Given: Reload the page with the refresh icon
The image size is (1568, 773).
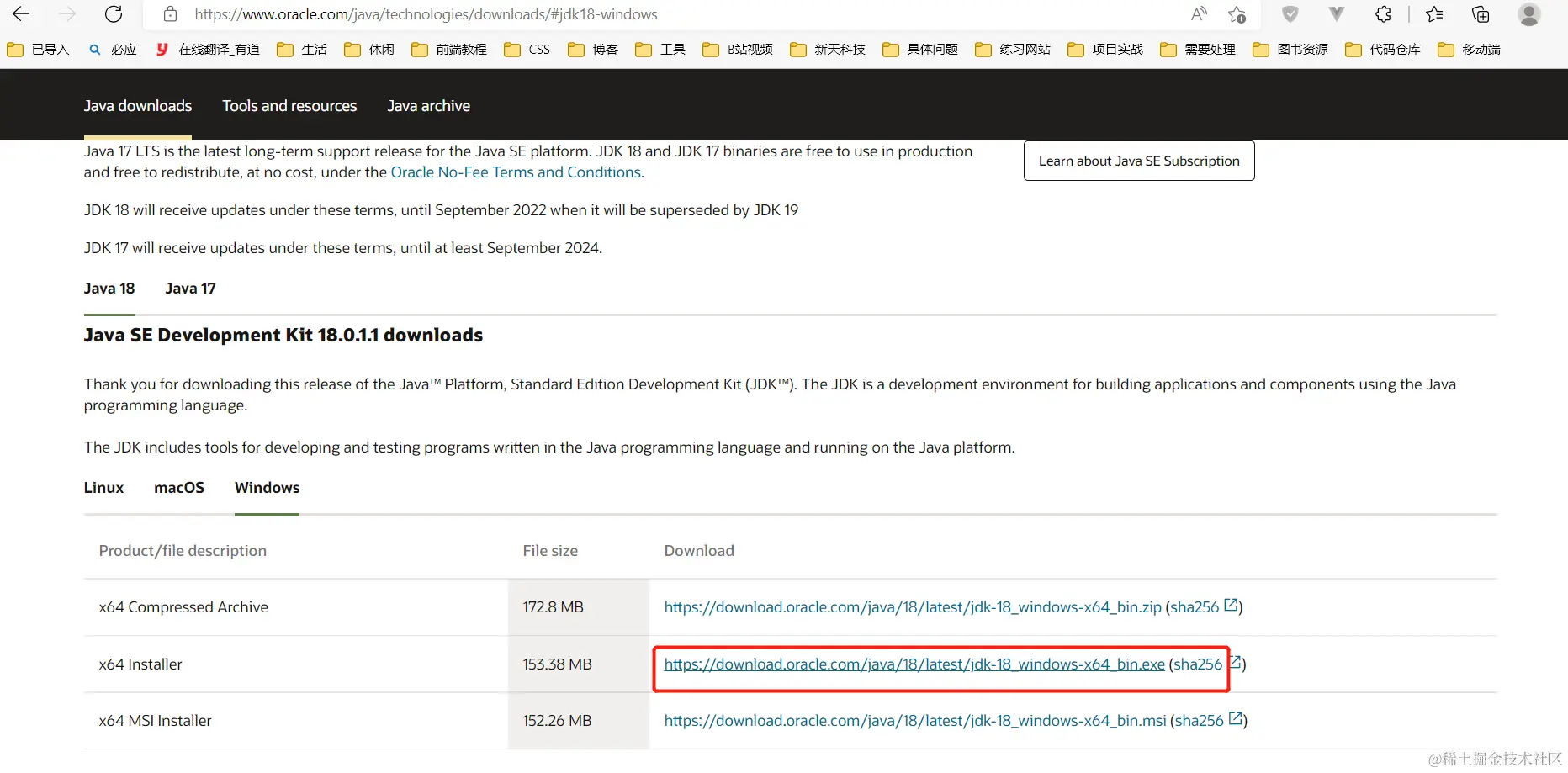Looking at the screenshot, I should click(x=114, y=14).
